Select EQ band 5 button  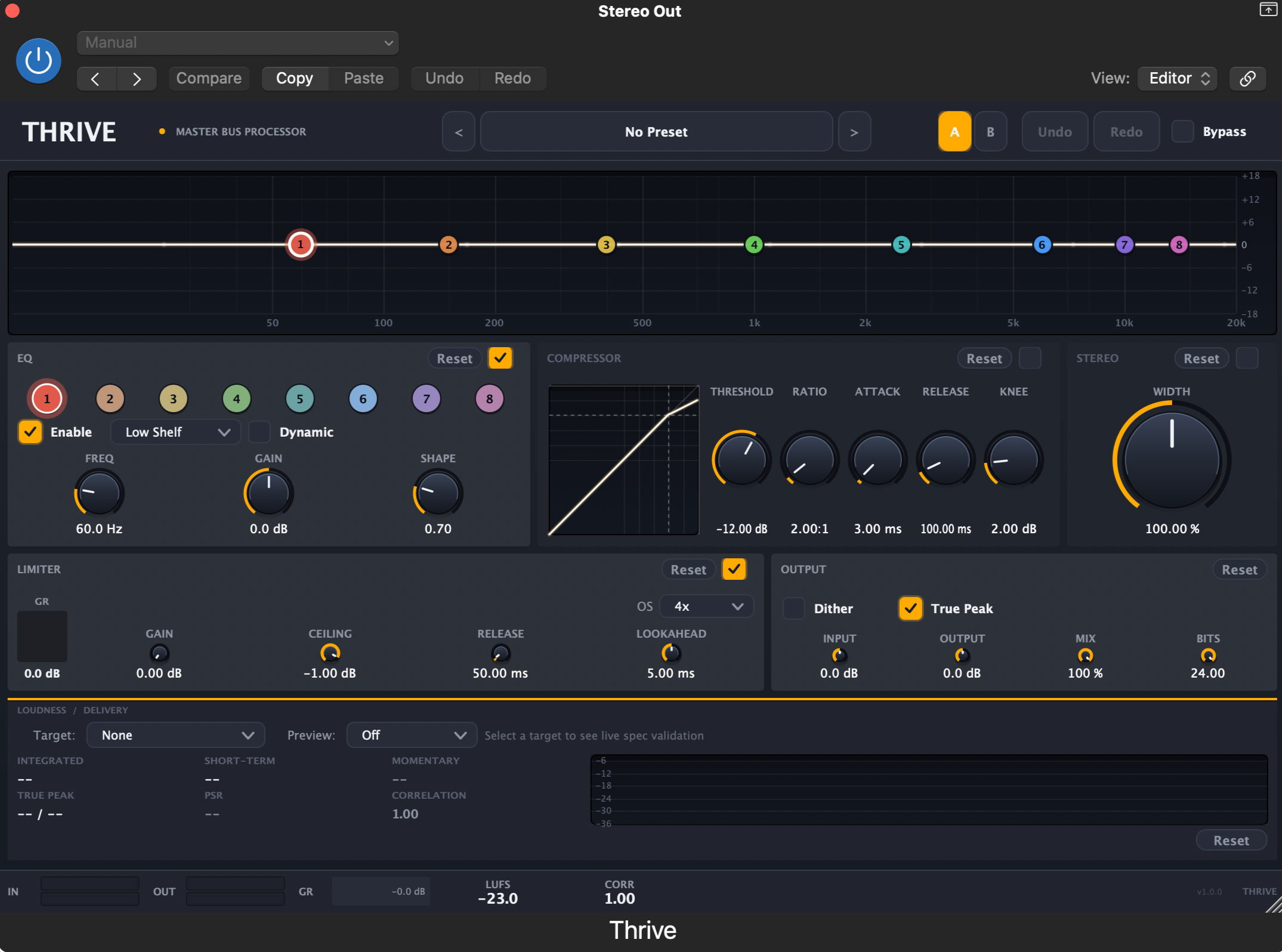(x=299, y=398)
